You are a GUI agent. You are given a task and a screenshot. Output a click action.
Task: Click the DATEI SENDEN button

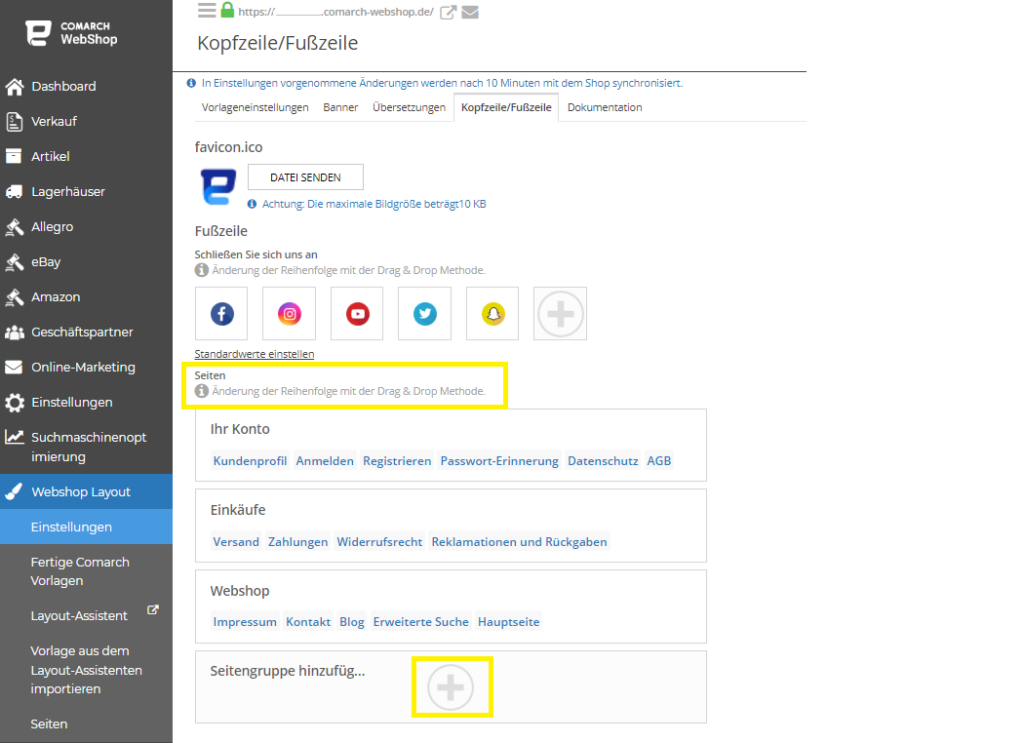[x=306, y=177]
